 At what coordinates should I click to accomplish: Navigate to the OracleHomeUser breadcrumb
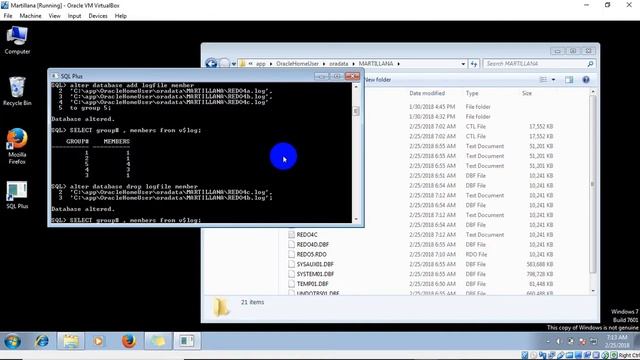point(297,64)
